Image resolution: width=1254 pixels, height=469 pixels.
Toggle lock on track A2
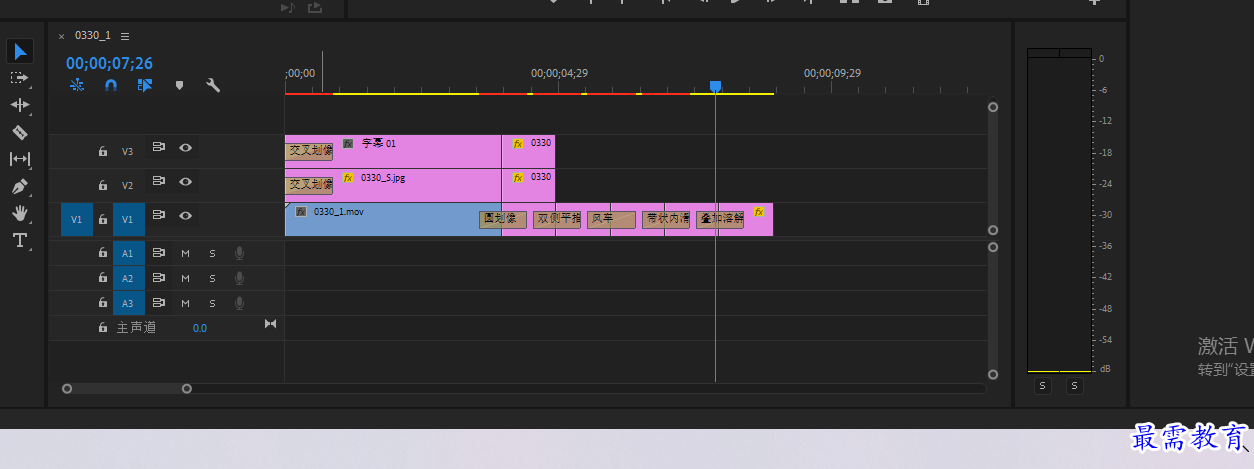(x=102, y=278)
